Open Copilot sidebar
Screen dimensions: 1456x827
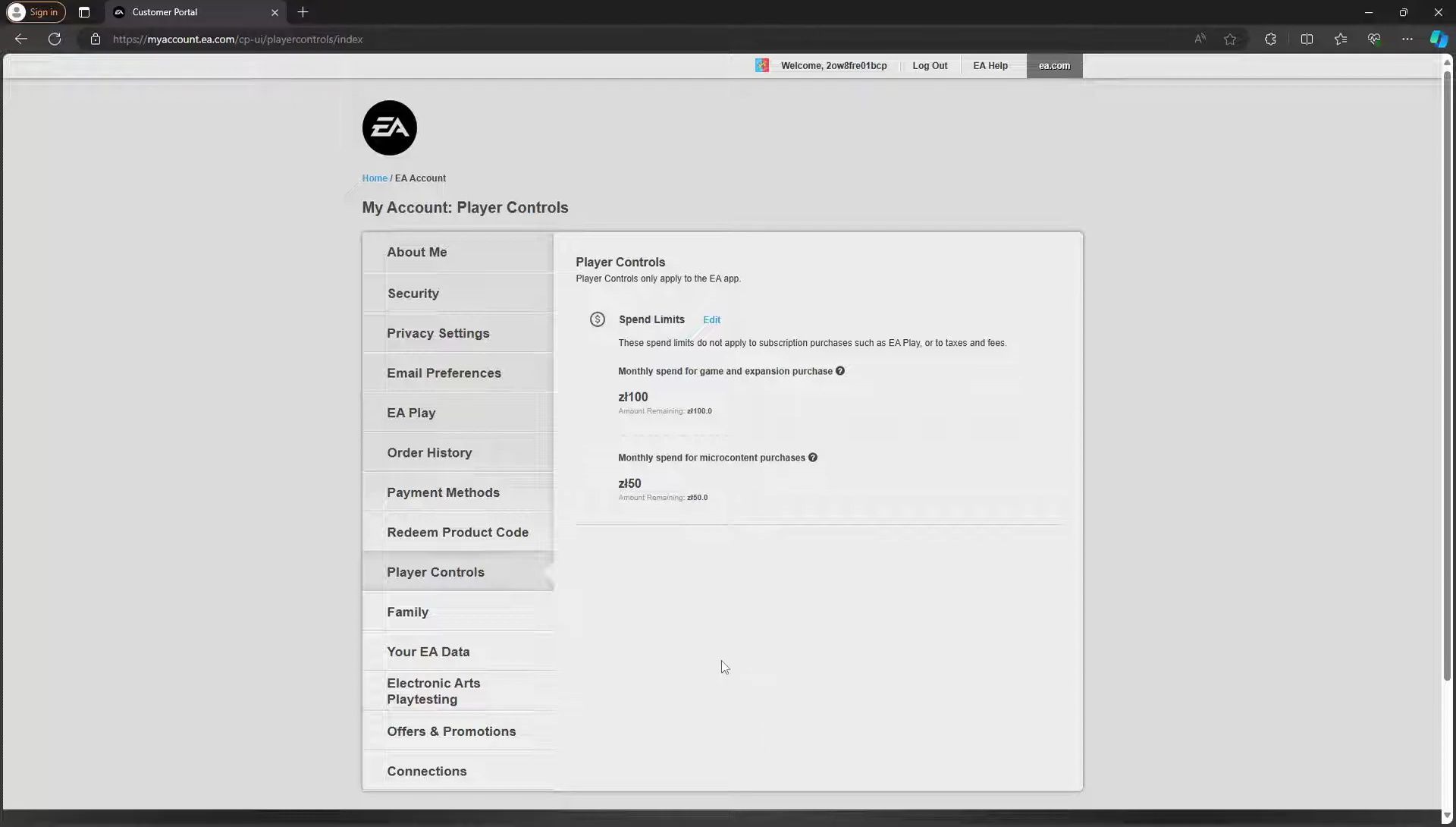[x=1439, y=39]
